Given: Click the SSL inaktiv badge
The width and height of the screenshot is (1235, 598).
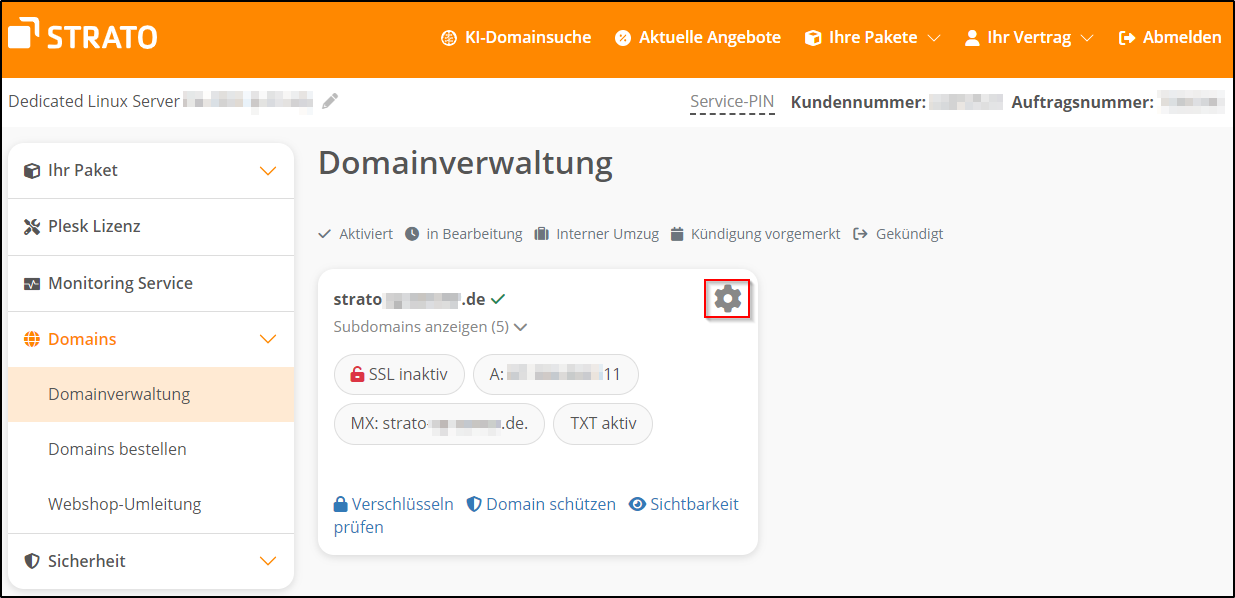Looking at the screenshot, I should coord(399,374).
